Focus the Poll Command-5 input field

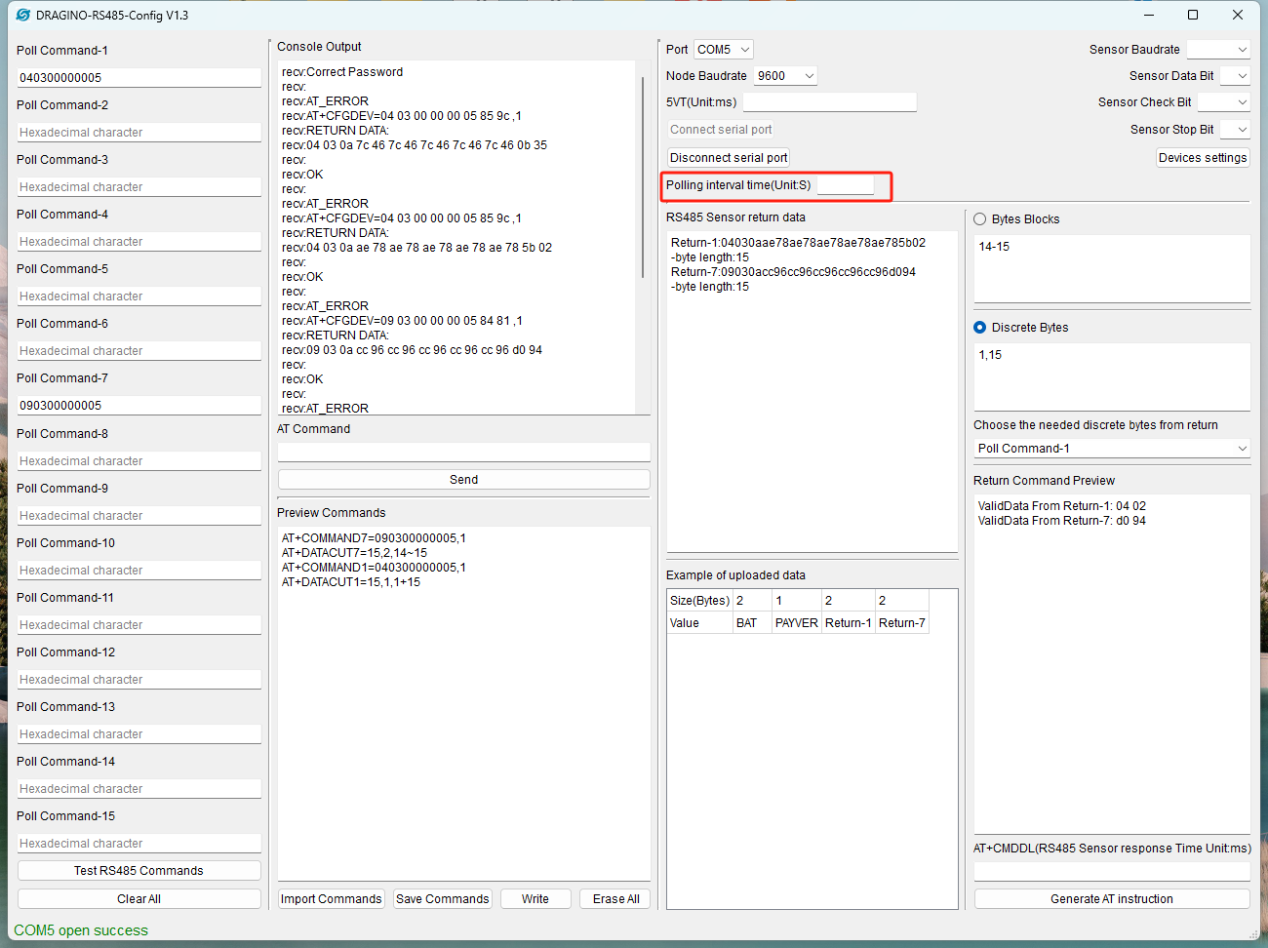coord(139,296)
